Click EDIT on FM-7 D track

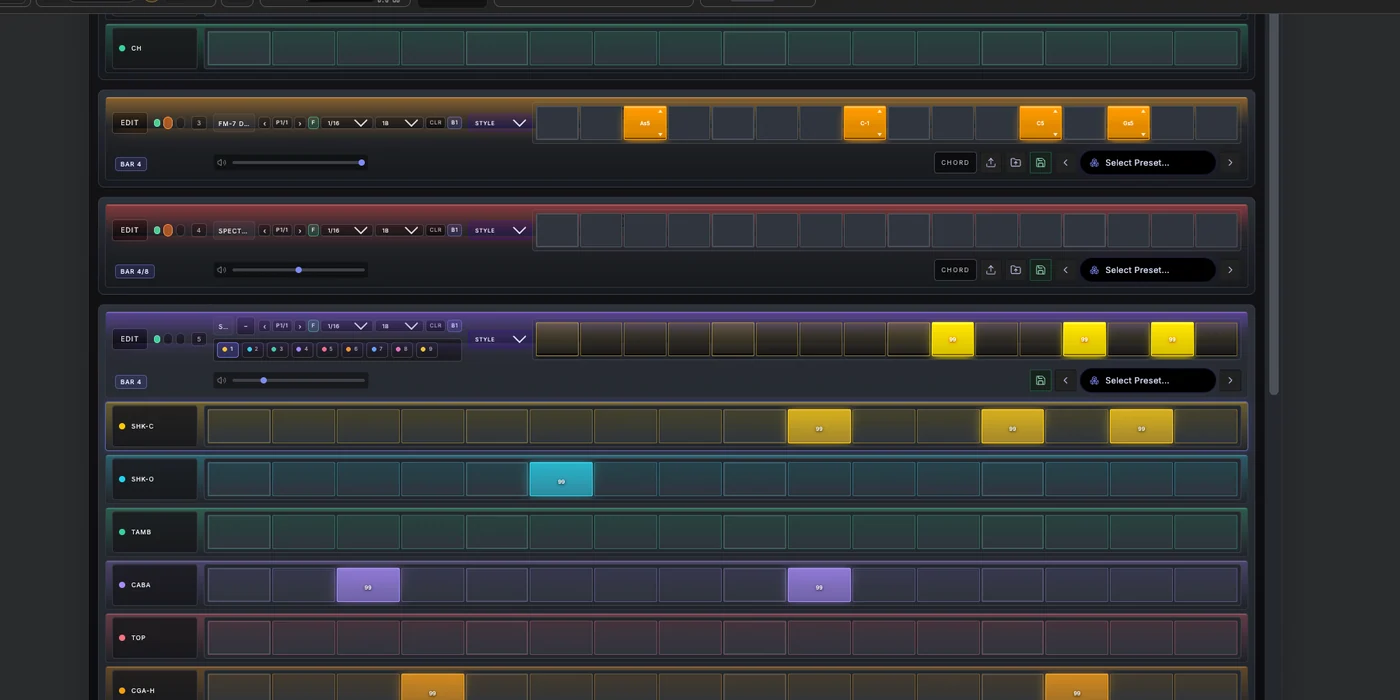(x=130, y=123)
